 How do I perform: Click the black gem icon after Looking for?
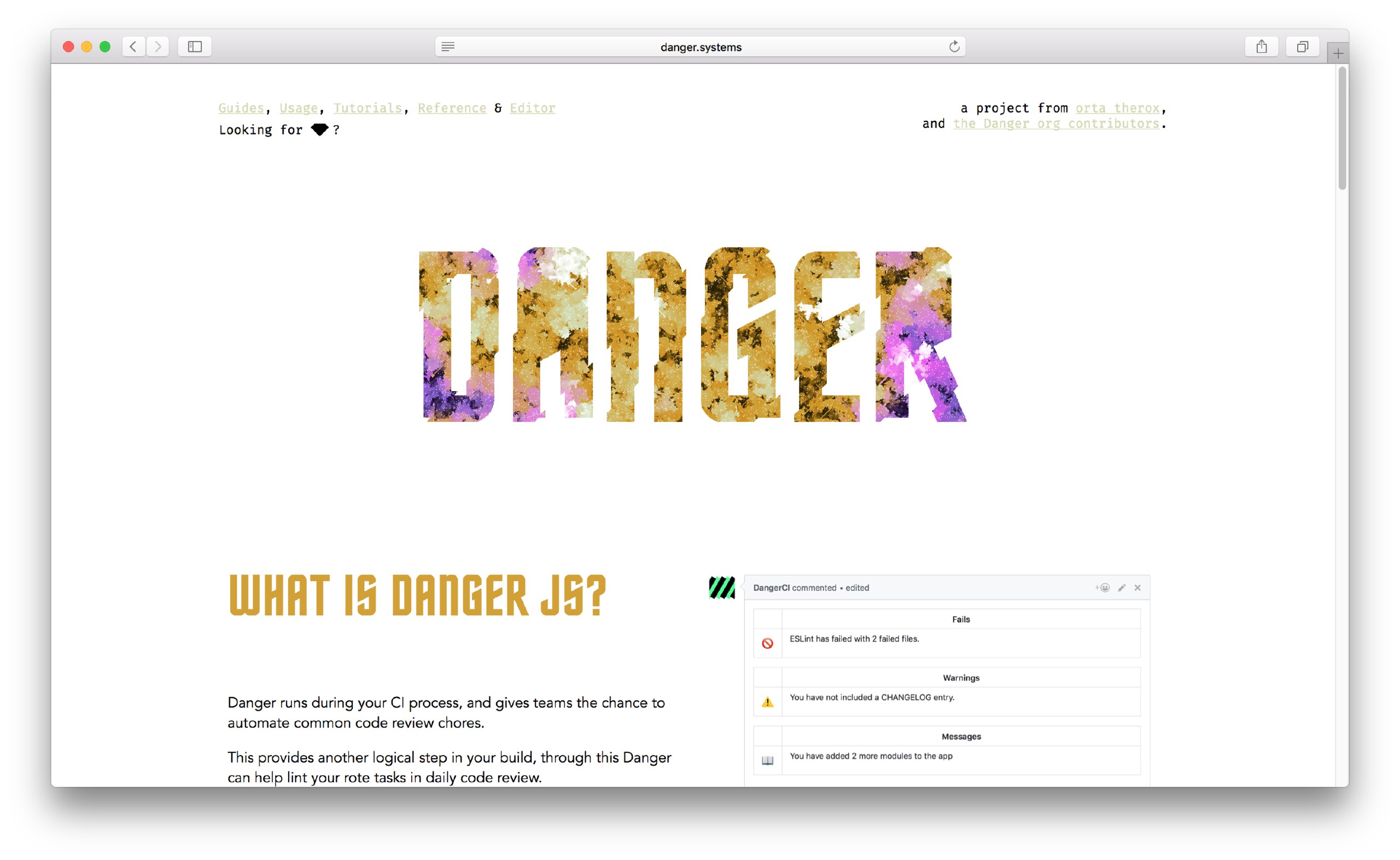(x=320, y=130)
